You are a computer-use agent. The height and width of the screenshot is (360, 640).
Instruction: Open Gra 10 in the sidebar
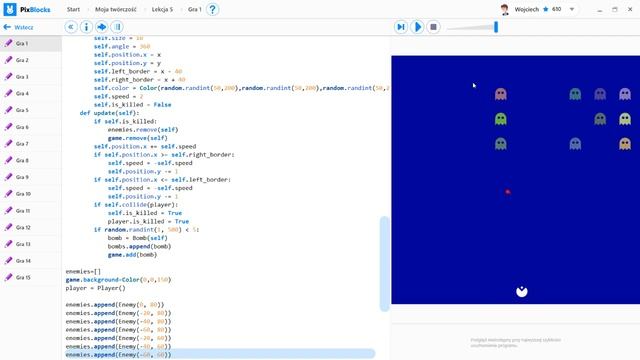pos(31,194)
